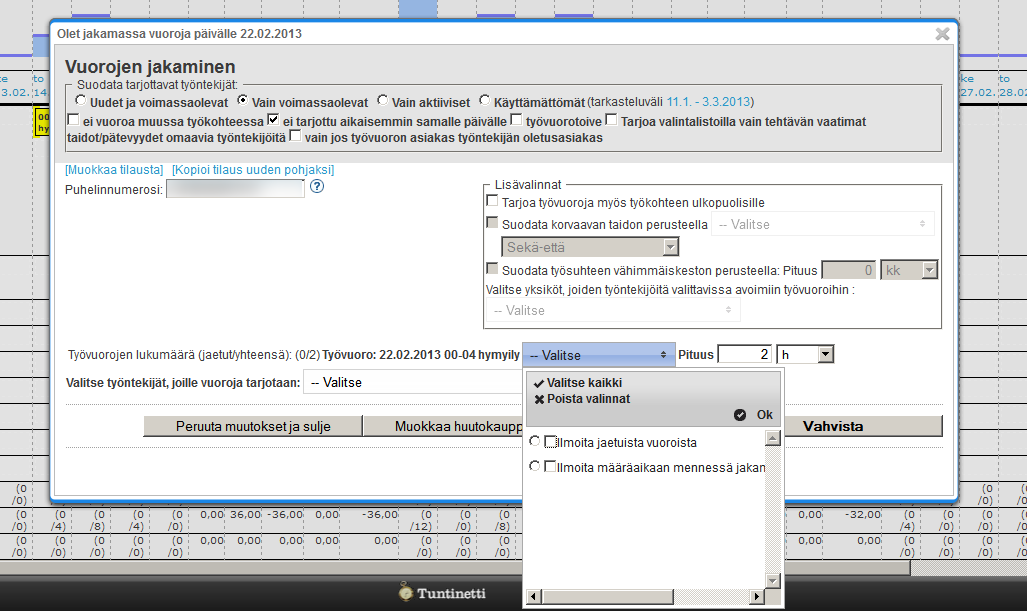Click the Peruuta muutokset ja sulje button
1027x611 pixels.
tap(252, 426)
